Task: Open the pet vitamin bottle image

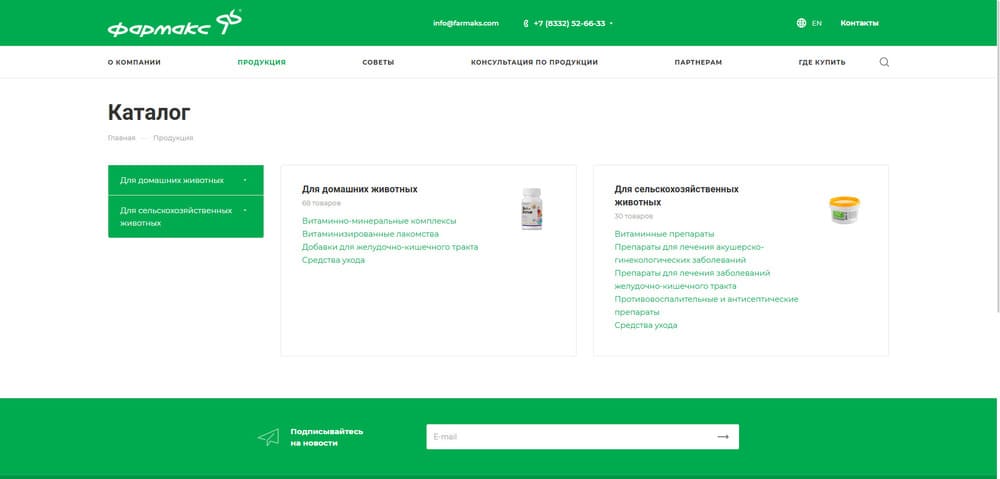Action: click(531, 209)
